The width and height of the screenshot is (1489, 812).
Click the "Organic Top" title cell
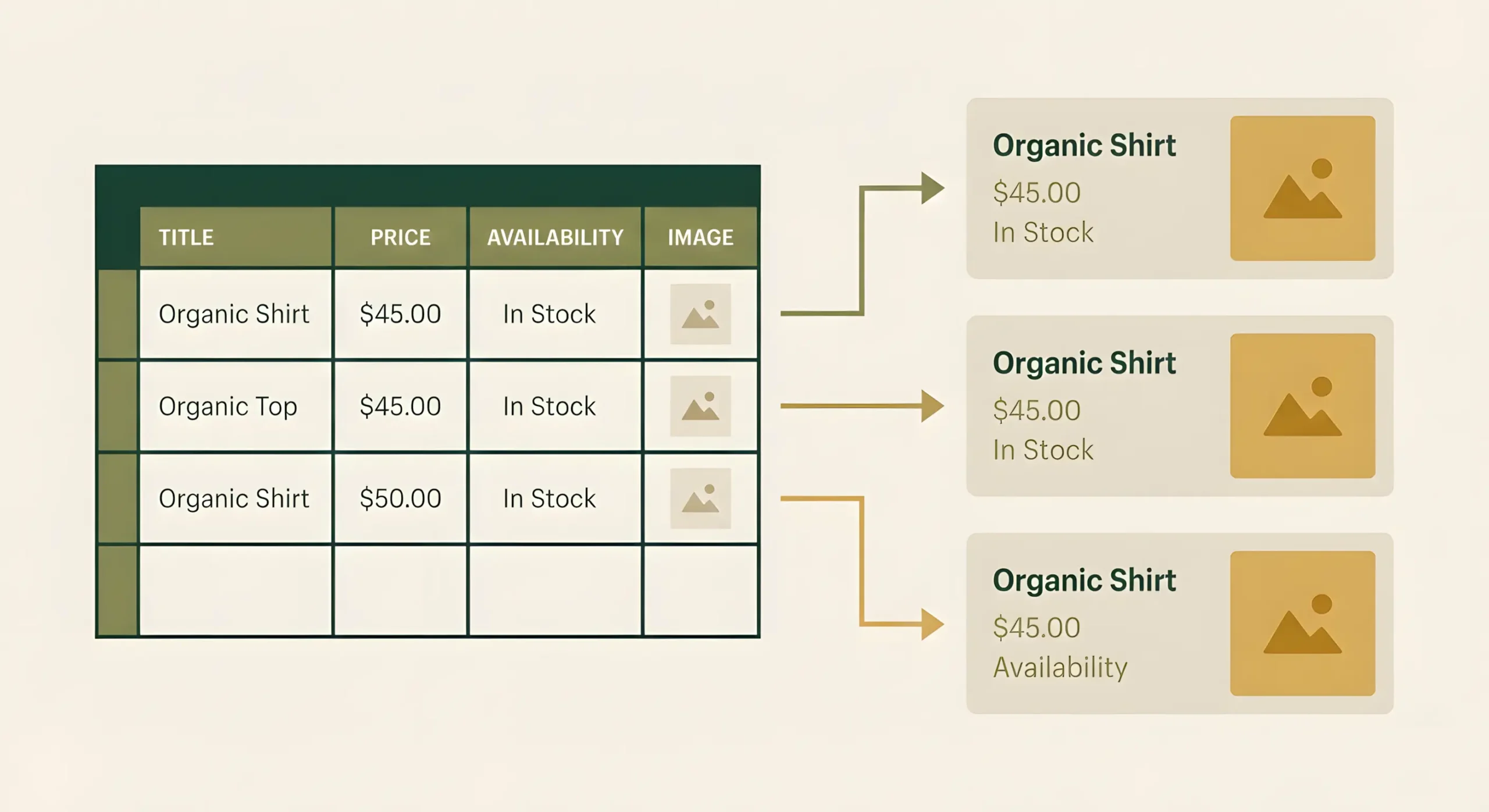coord(228,406)
